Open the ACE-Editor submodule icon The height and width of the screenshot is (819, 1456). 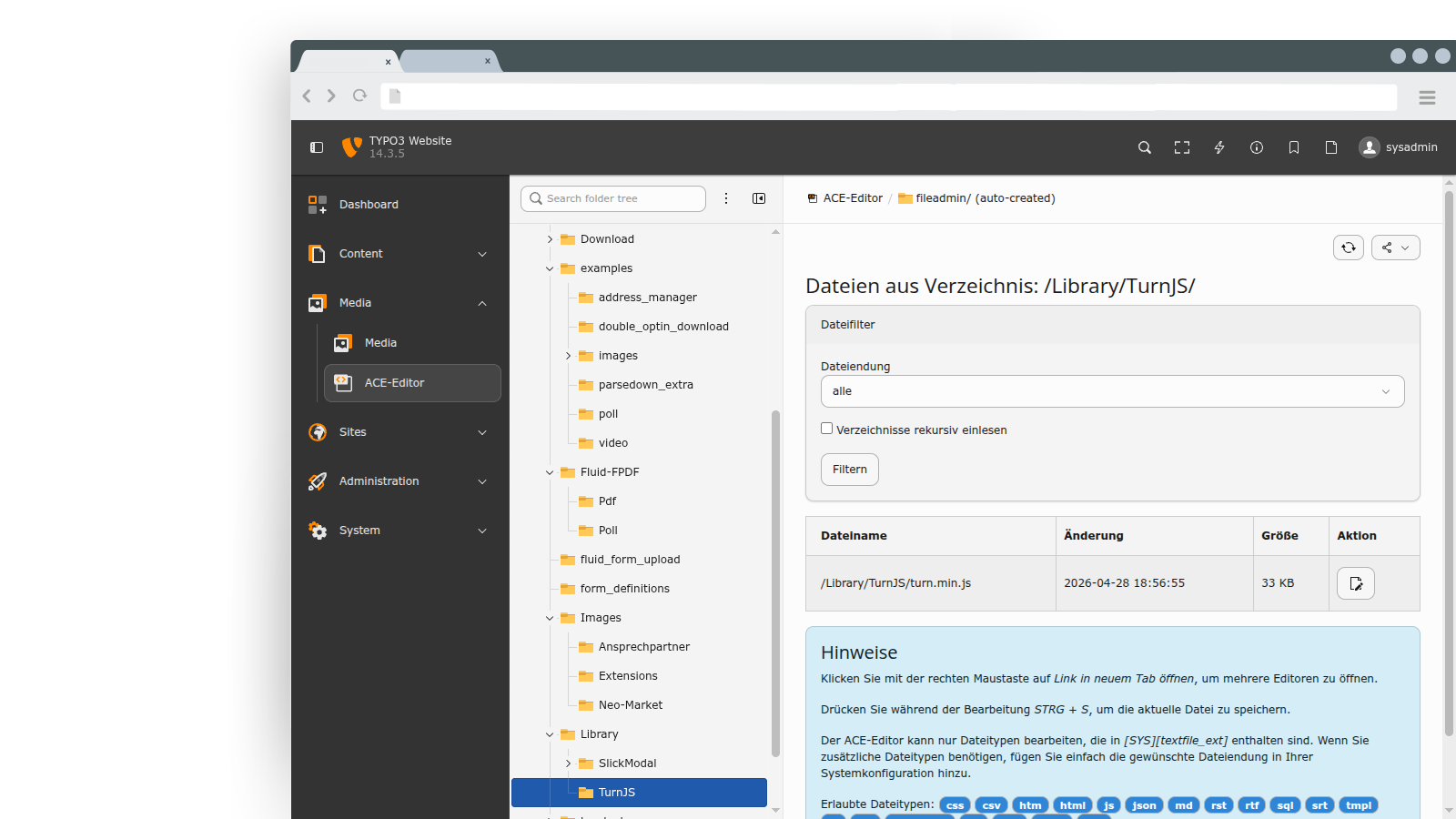tap(343, 383)
